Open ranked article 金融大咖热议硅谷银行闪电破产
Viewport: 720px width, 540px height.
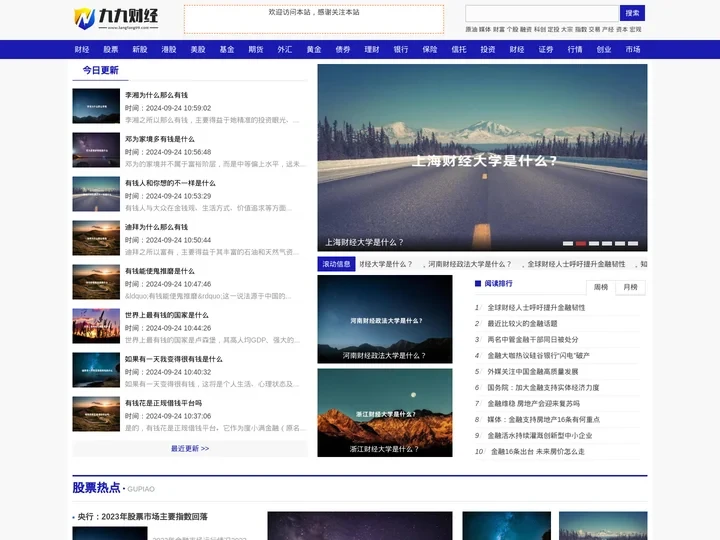(x=538, y=356)
